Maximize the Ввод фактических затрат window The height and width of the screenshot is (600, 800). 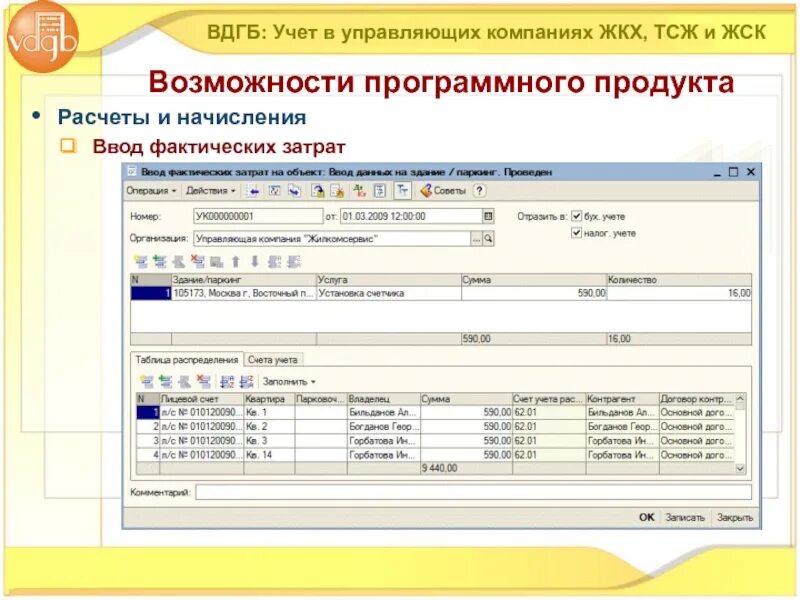pos(733,172)
